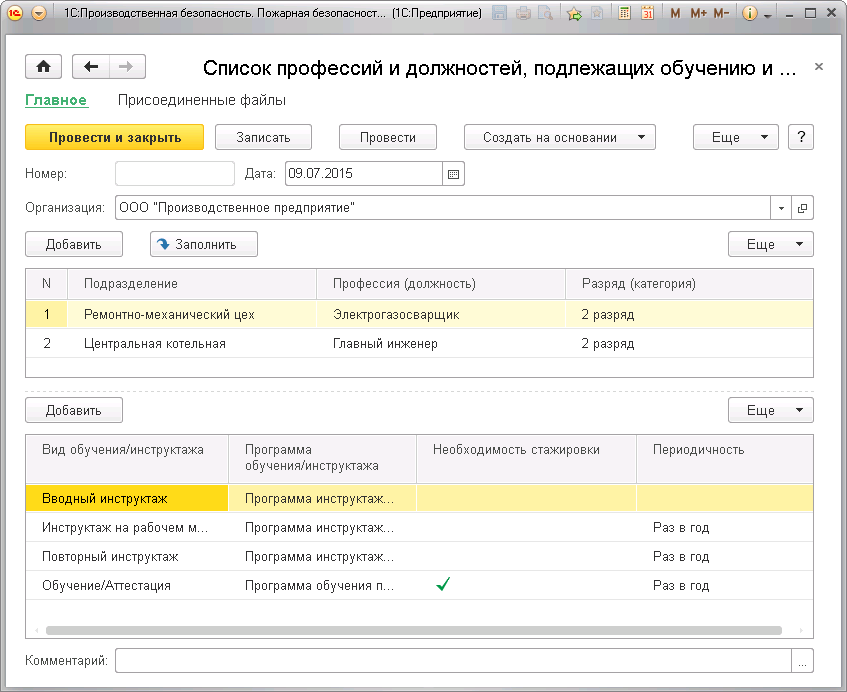
Task: Click the Записать button
Action: (x=263, y=137)
